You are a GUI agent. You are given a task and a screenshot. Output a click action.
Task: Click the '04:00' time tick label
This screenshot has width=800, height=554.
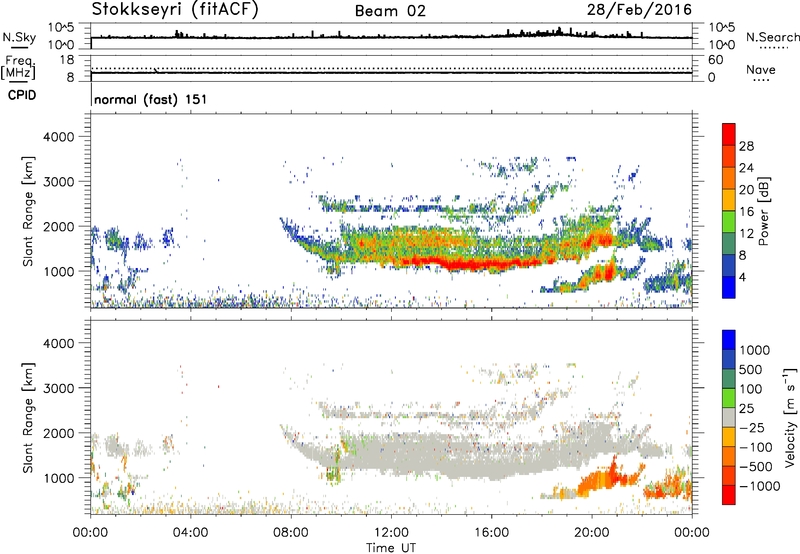click(191, 533)
